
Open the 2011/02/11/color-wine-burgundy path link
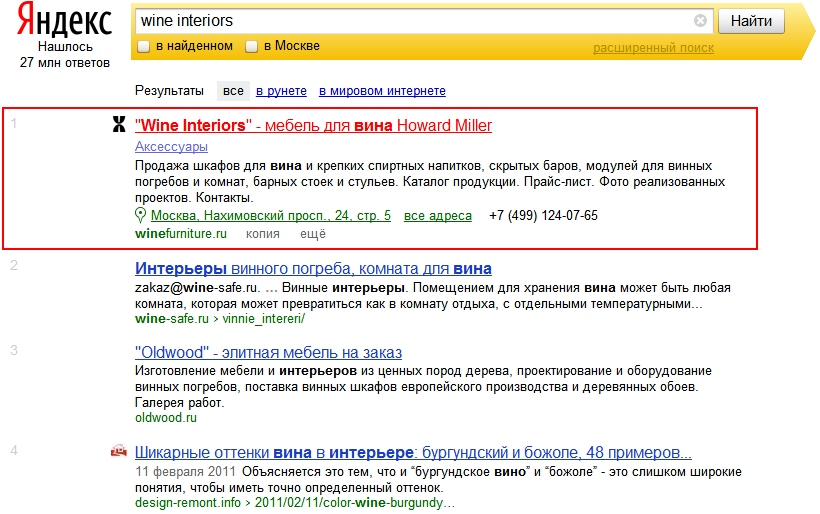click(355, 502)
